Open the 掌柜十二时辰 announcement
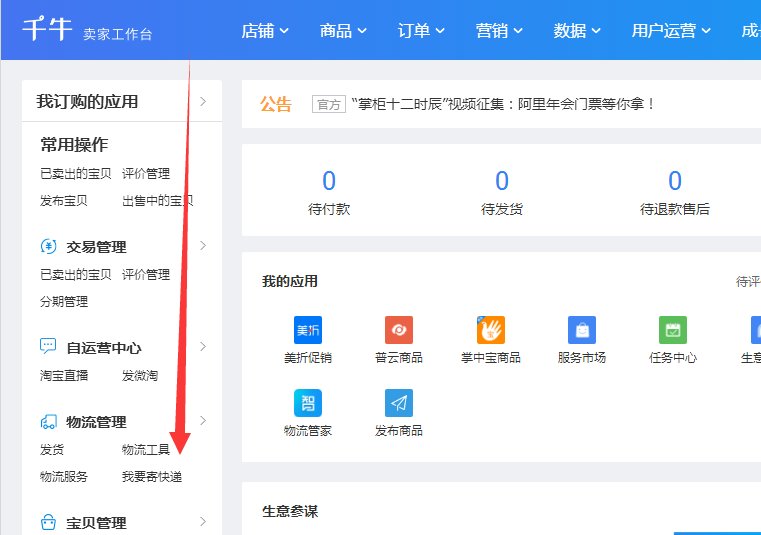Screen dimensions: 761x535 coord(502,104)
